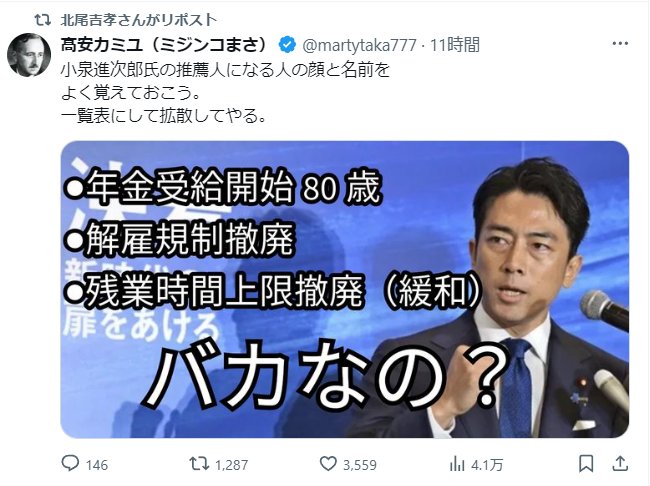650x486 pixels.
Task: Click the 146 replies count
Action: pos(97,465)
